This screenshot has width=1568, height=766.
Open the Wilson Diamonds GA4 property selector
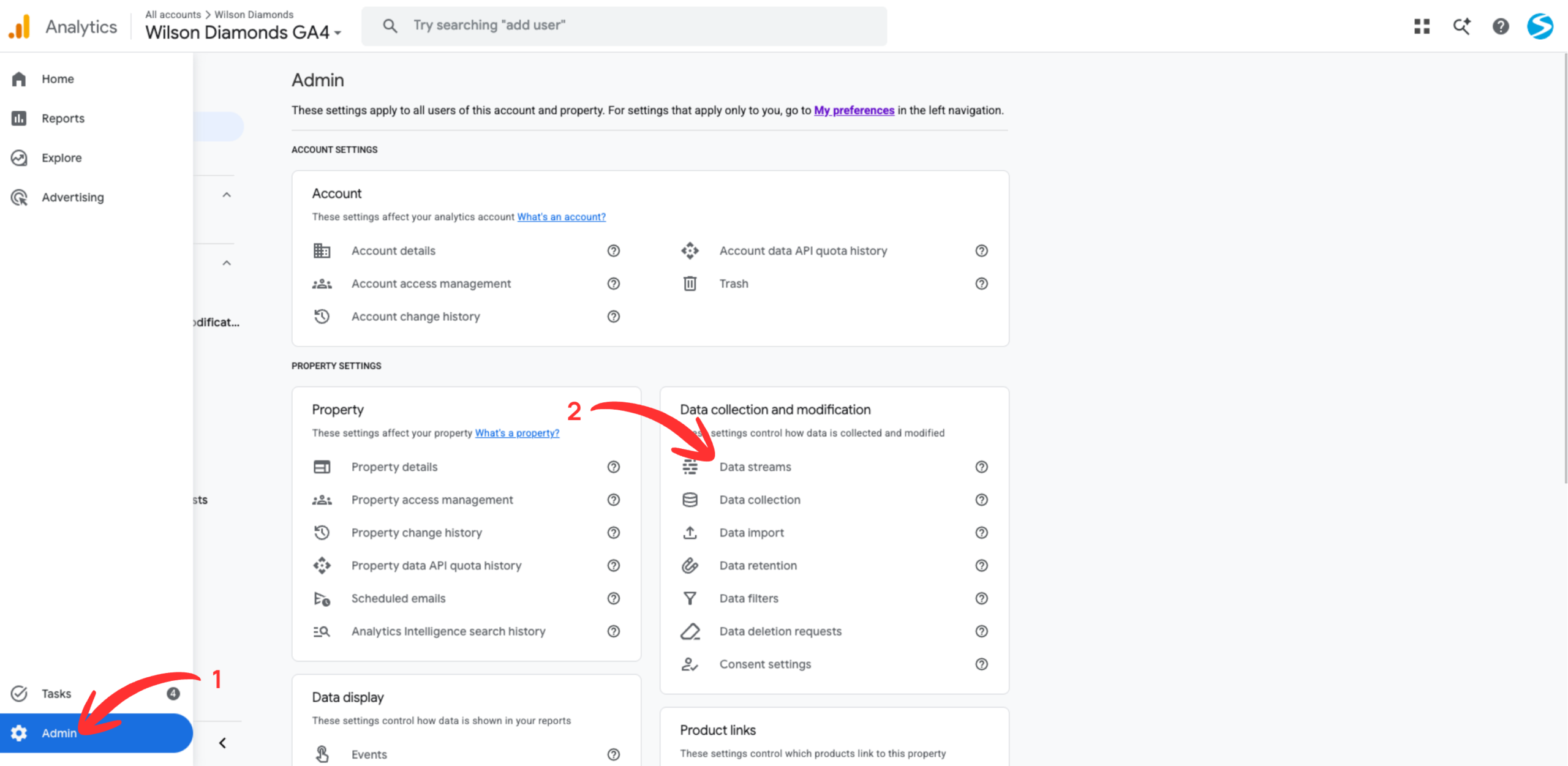[243, 32]
